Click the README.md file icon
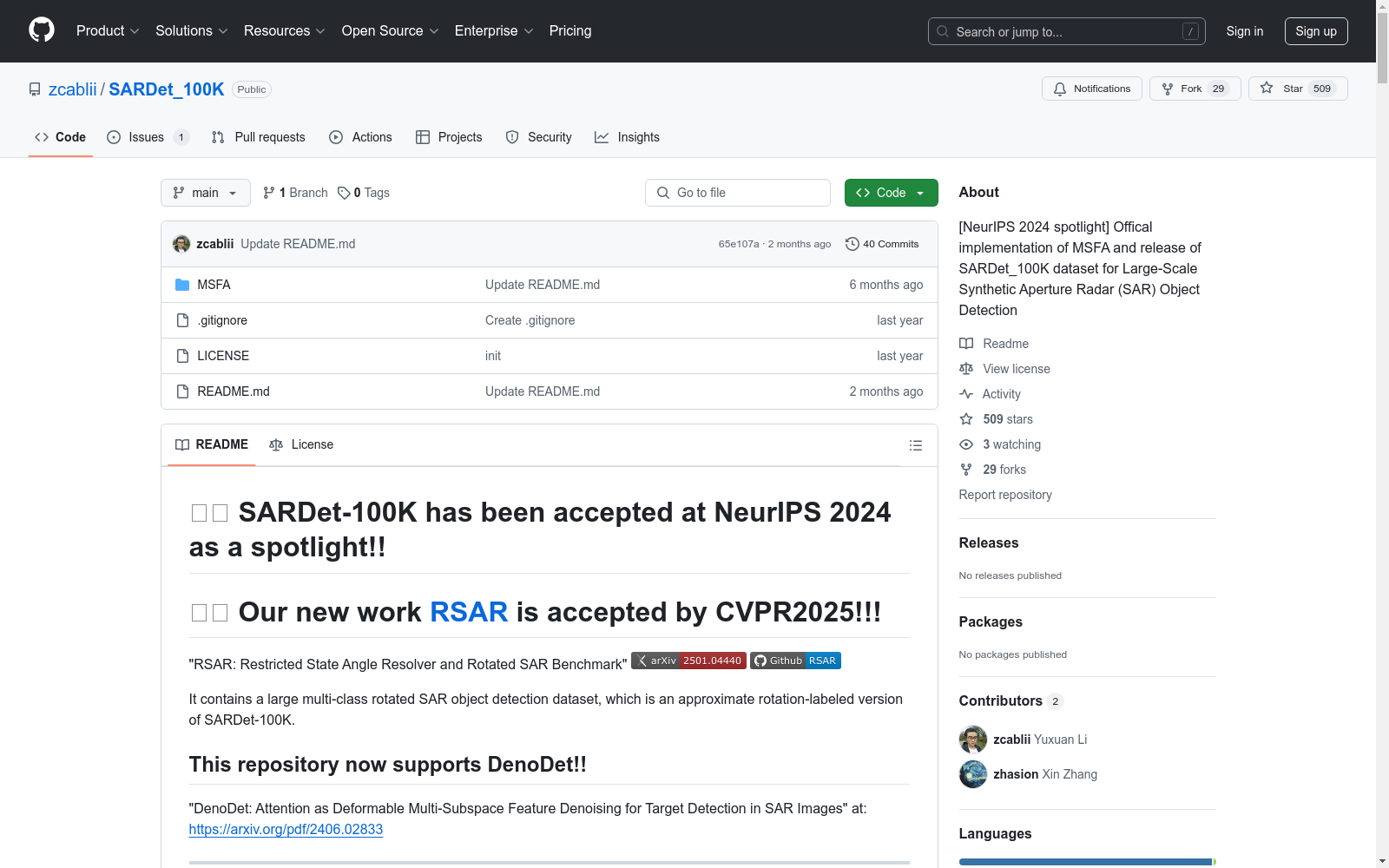 tap(182, 391)
